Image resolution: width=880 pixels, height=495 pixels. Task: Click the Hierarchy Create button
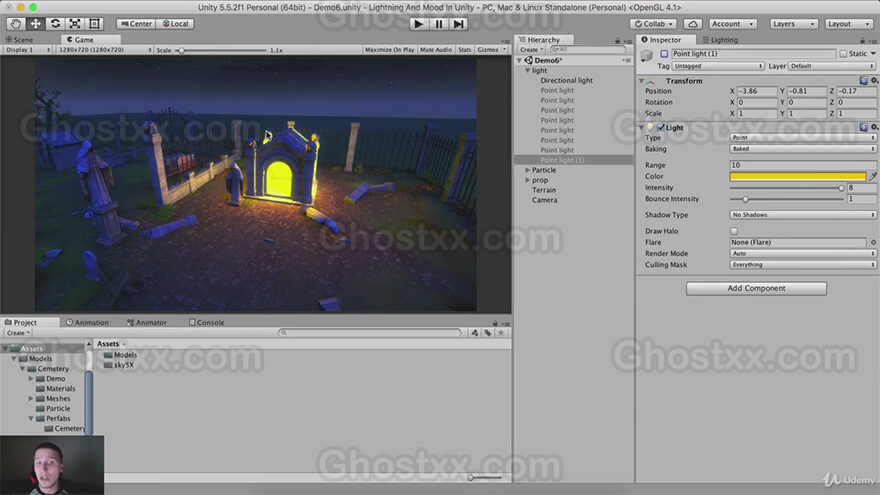(x=531, y=49)
